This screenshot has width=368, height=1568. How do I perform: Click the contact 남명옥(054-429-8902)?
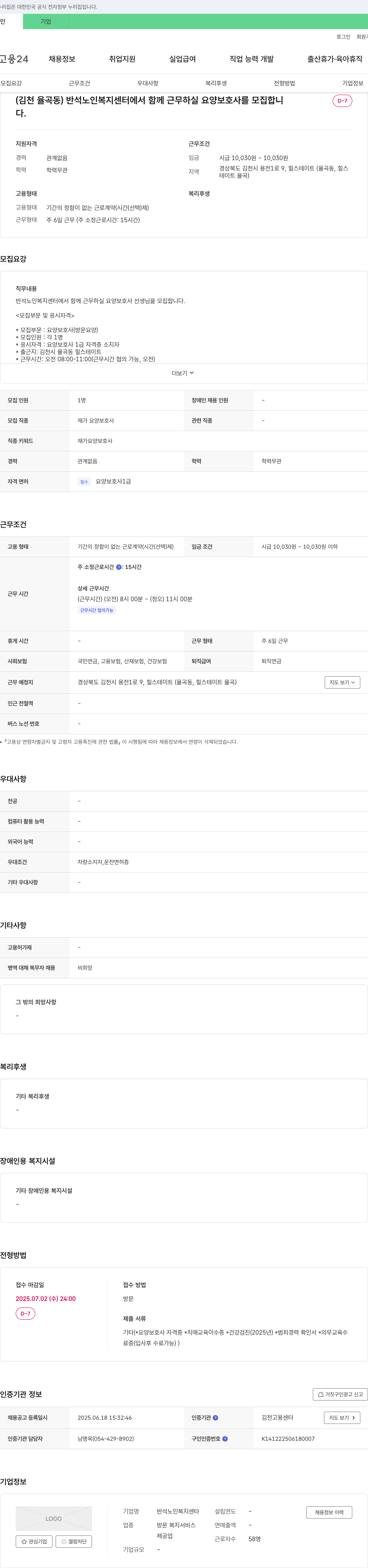(105, 1439)
